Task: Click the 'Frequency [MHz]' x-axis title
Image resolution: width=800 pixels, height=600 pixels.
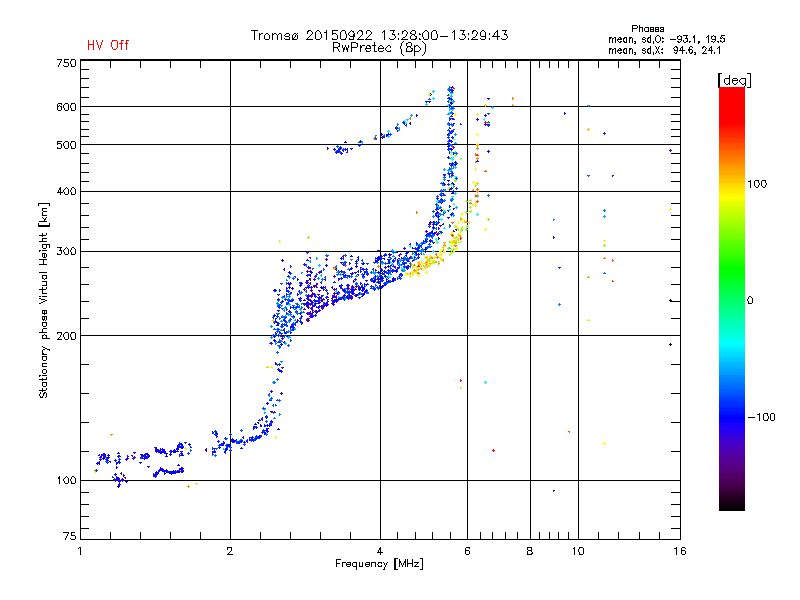Action: 379,564
